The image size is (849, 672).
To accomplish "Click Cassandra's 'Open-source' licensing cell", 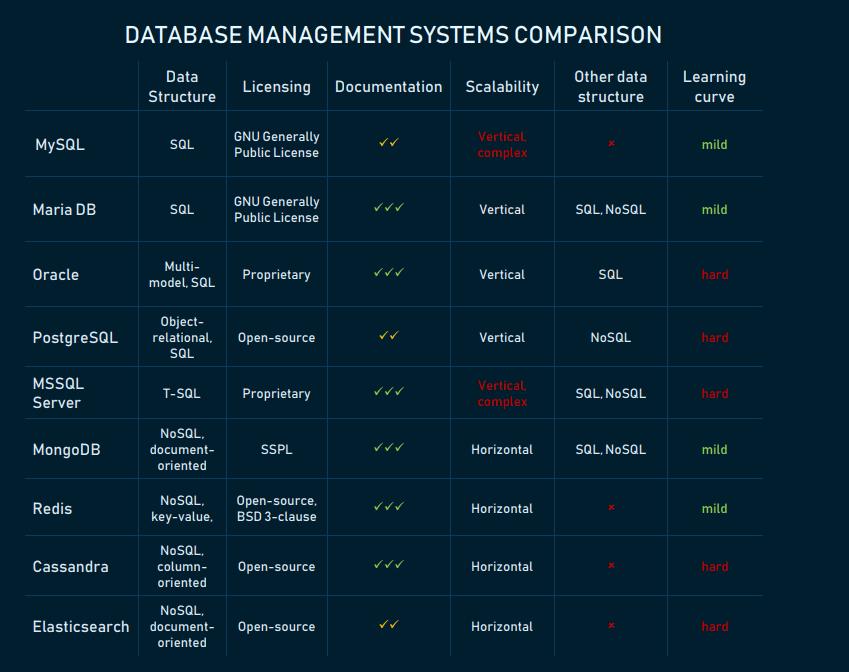I will click(277, 566).
